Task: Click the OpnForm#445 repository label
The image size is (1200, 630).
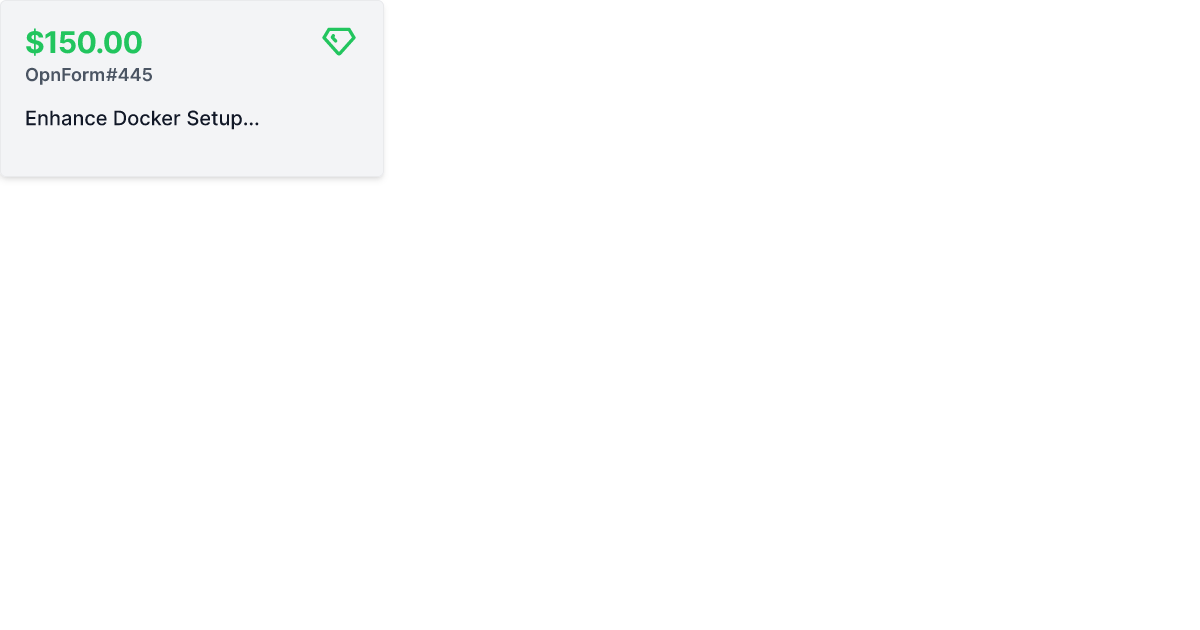Action: tap(89, 75)
